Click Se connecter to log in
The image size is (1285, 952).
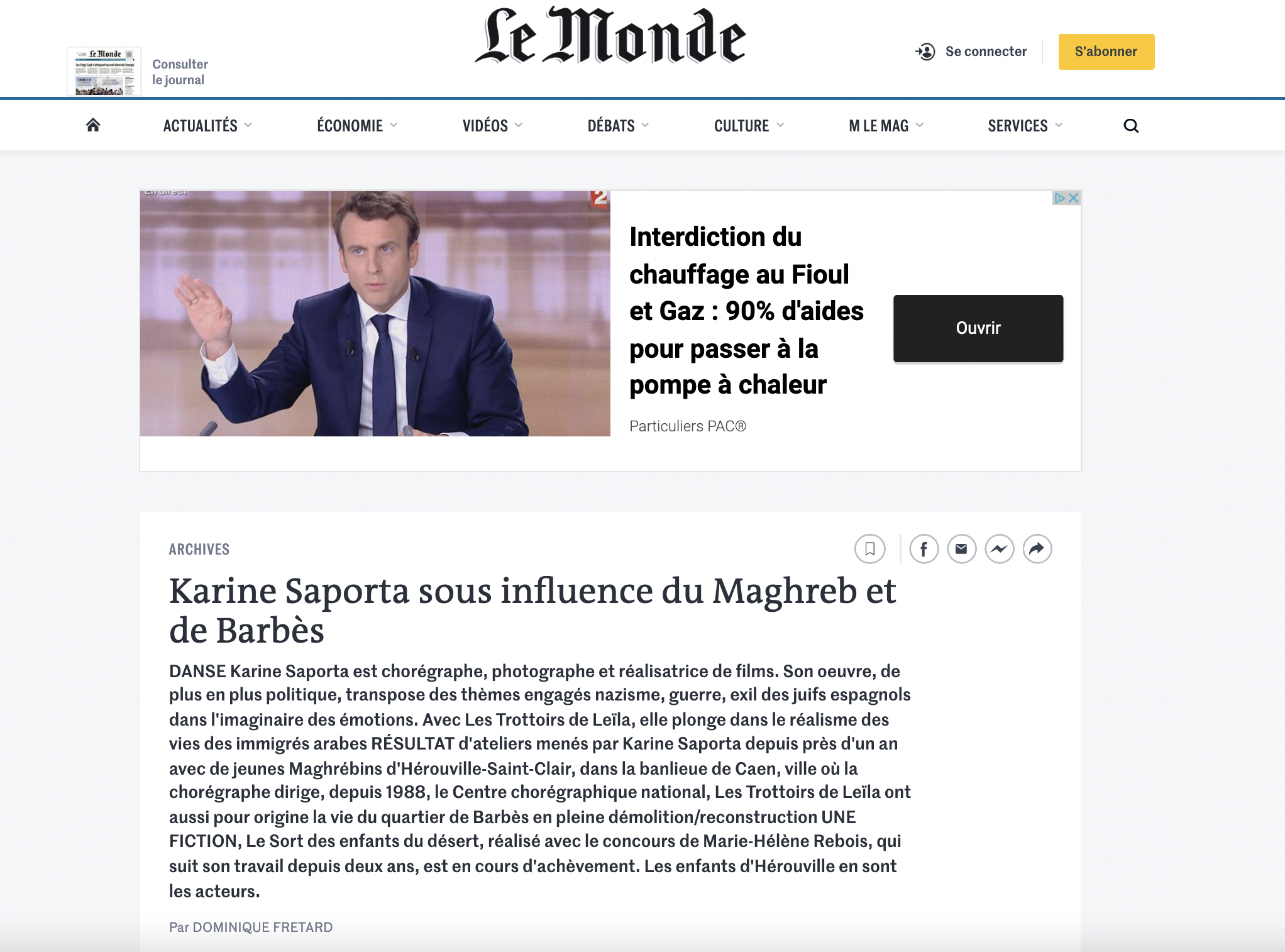point(971,52)
